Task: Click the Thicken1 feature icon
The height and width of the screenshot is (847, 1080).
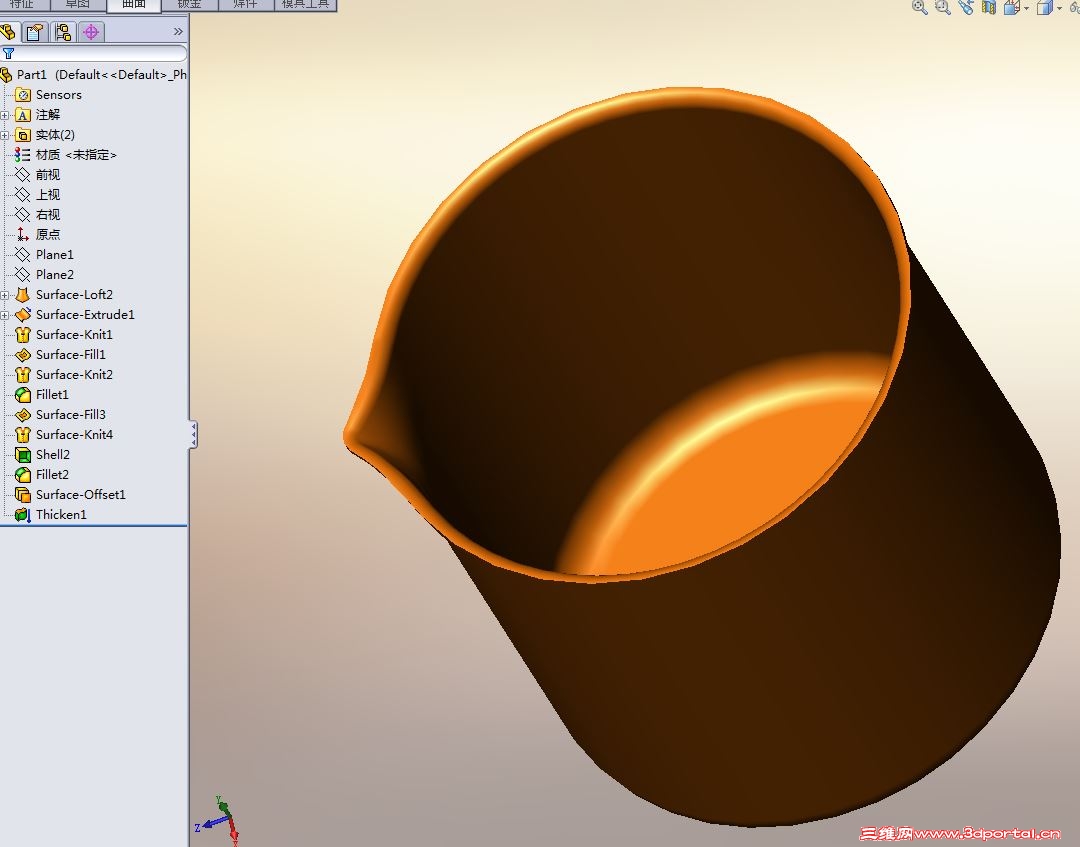Action: 23,514
